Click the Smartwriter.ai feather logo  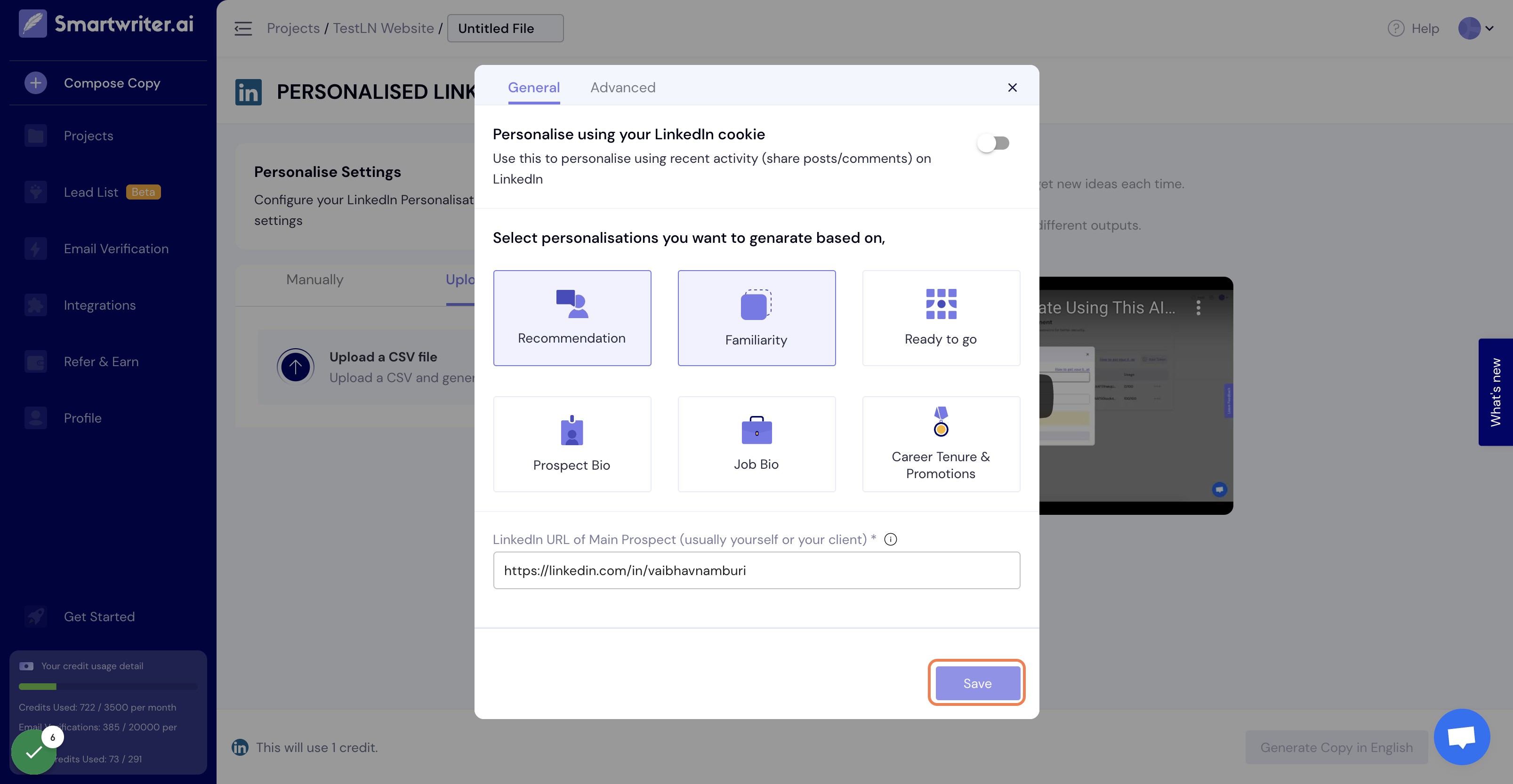(33, 24)
